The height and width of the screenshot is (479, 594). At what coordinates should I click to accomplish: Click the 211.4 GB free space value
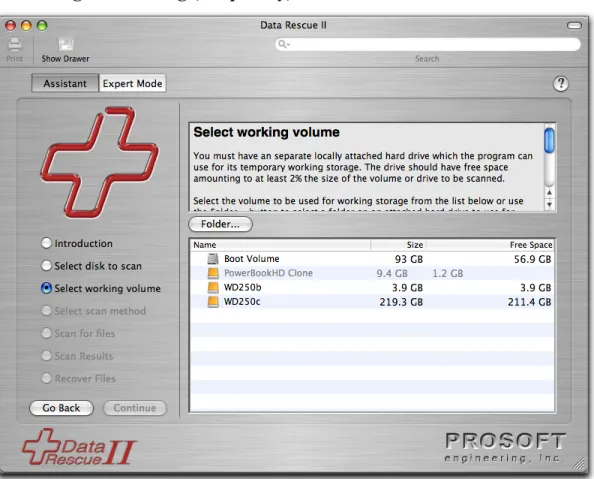(529, 302)
